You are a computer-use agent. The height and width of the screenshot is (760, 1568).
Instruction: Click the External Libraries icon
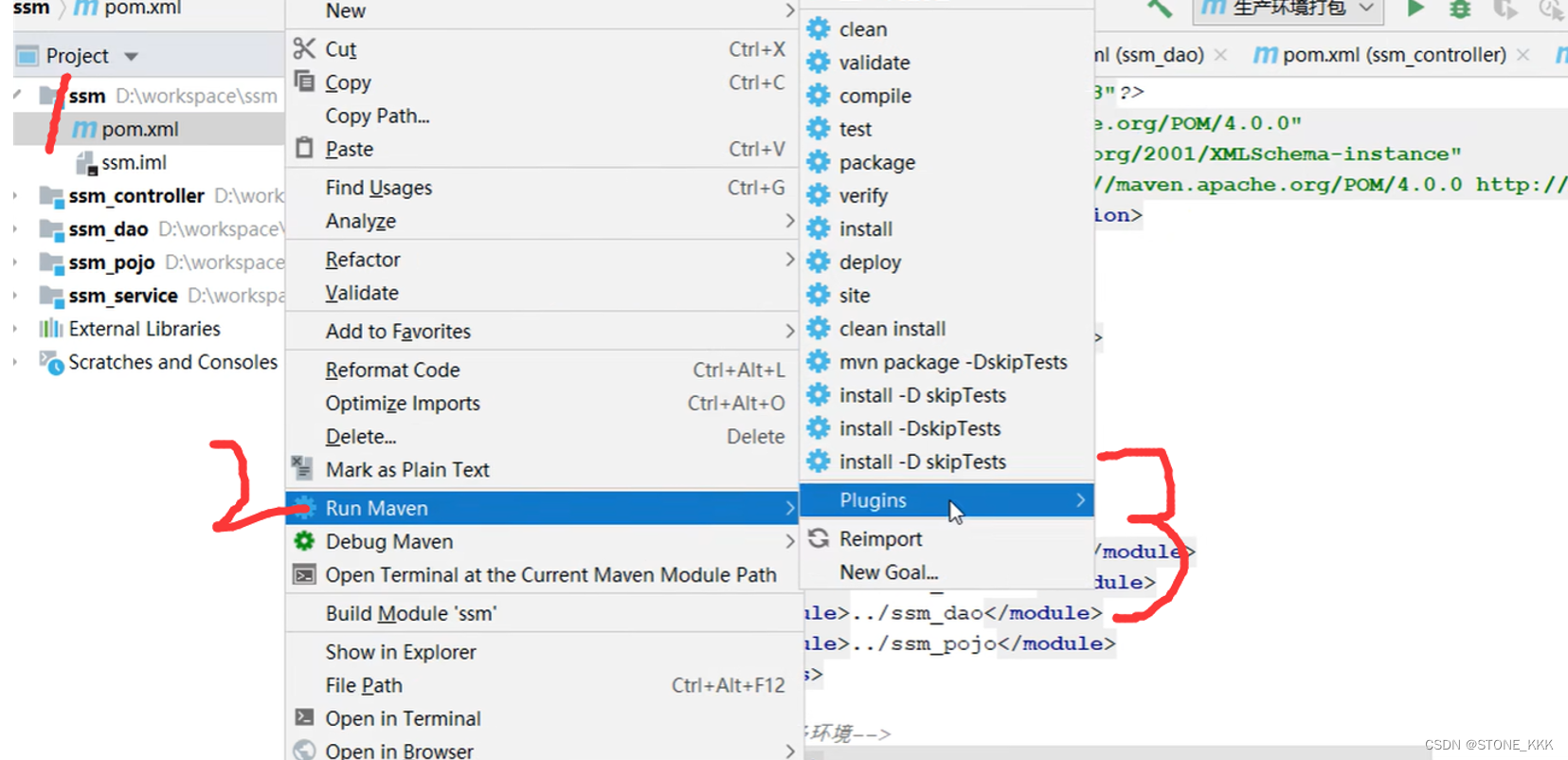pyautogui.click(x=50, y=329)
